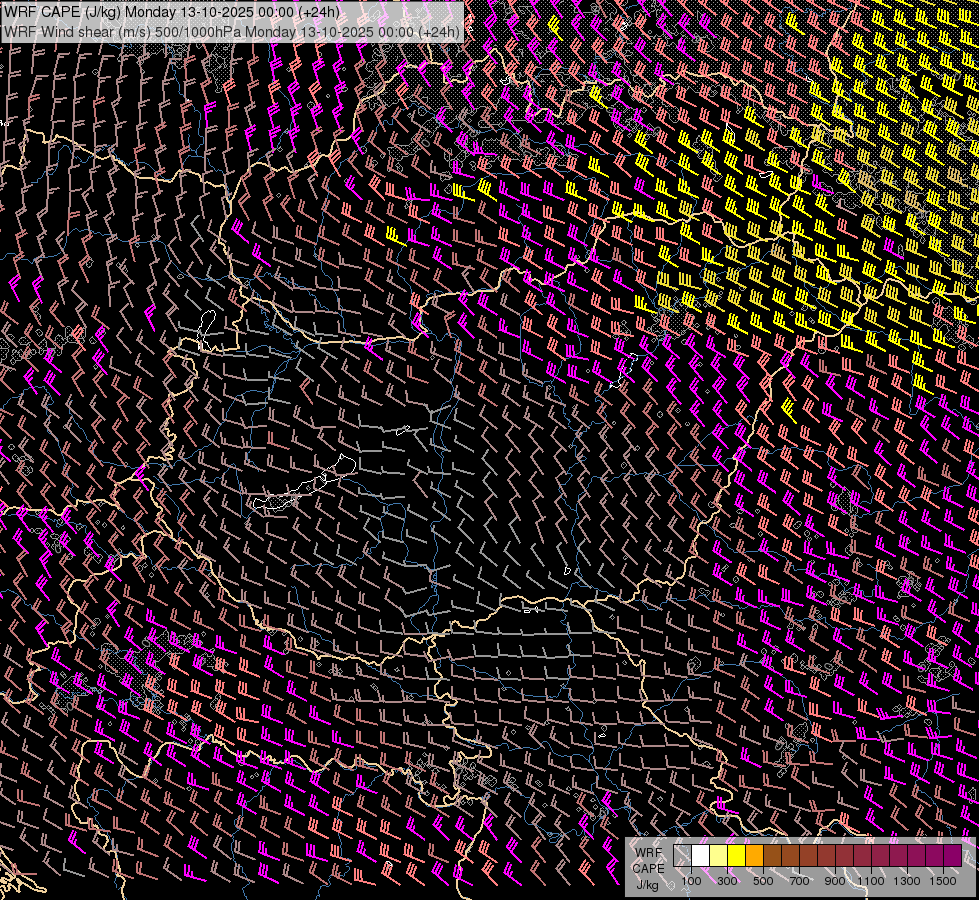Click the brown swatch right of orange
The height and width of the screenshot is (900, 979).
(x=773, y=856)
